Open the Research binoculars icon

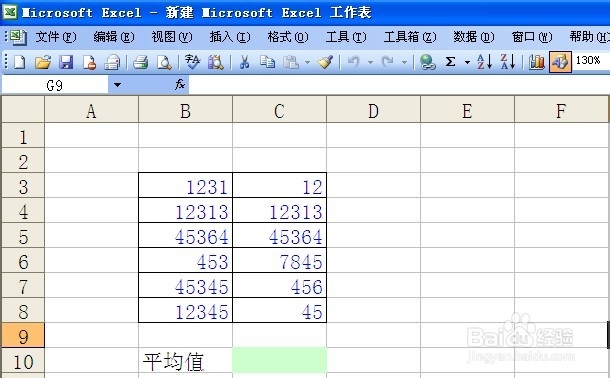[216, 62]
